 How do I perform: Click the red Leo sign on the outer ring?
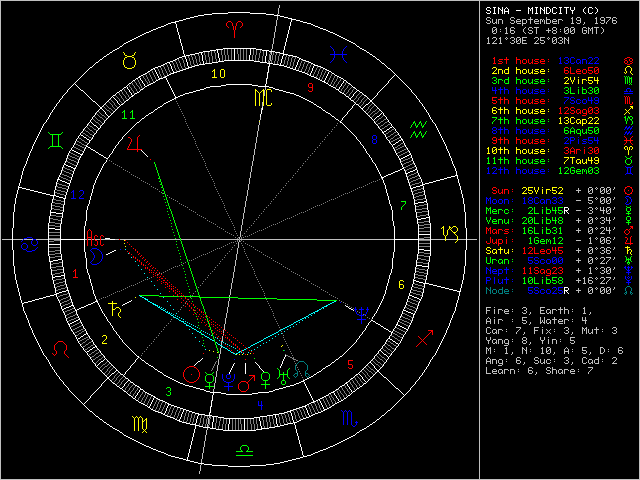coord(61,348)
